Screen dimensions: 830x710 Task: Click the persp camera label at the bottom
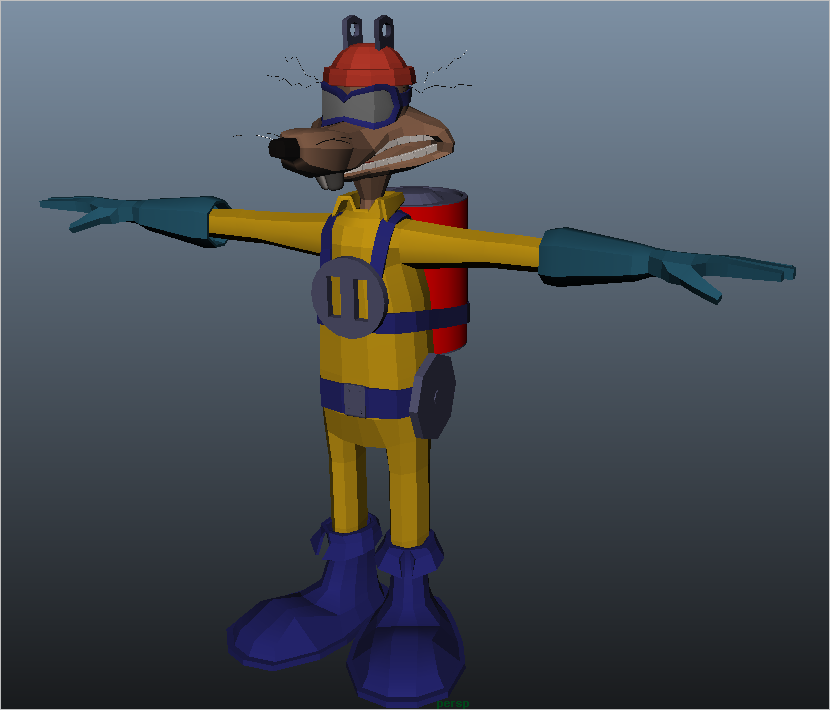(452, 703)
